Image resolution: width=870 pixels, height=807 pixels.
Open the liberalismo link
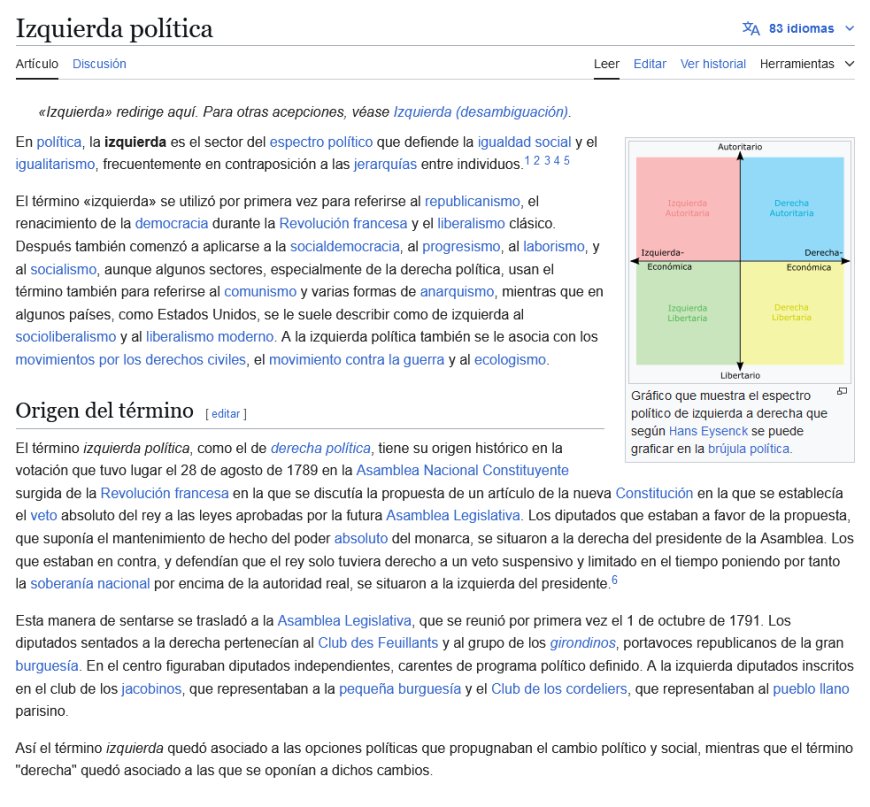[471, 223]
